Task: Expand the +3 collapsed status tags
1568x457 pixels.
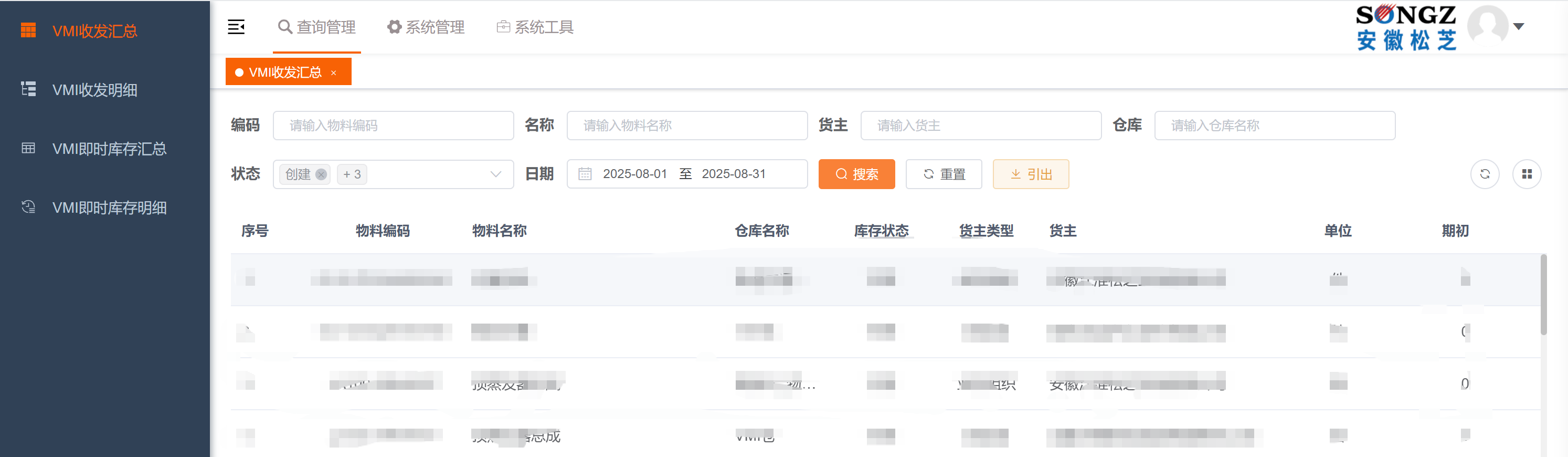Action: click(352, 175)
